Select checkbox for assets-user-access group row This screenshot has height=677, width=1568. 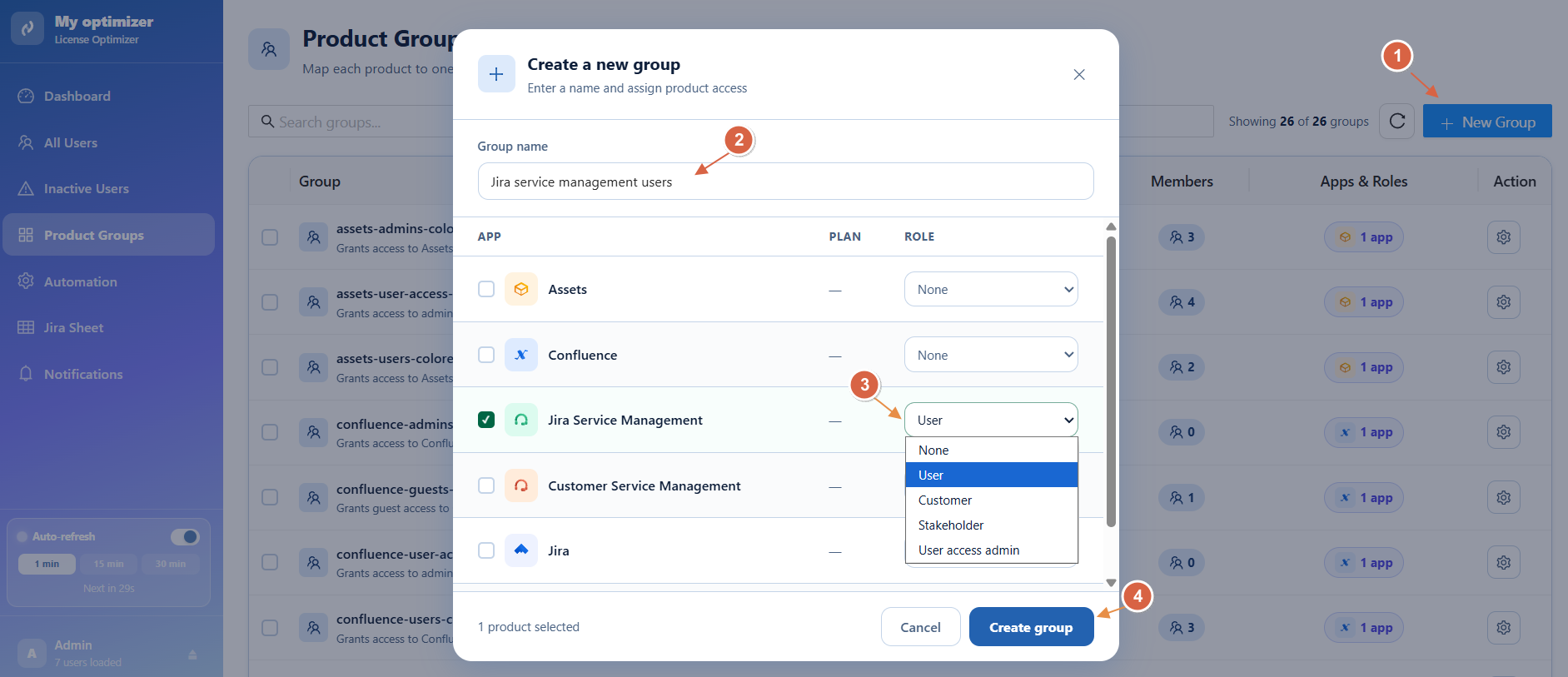(270, 302)
